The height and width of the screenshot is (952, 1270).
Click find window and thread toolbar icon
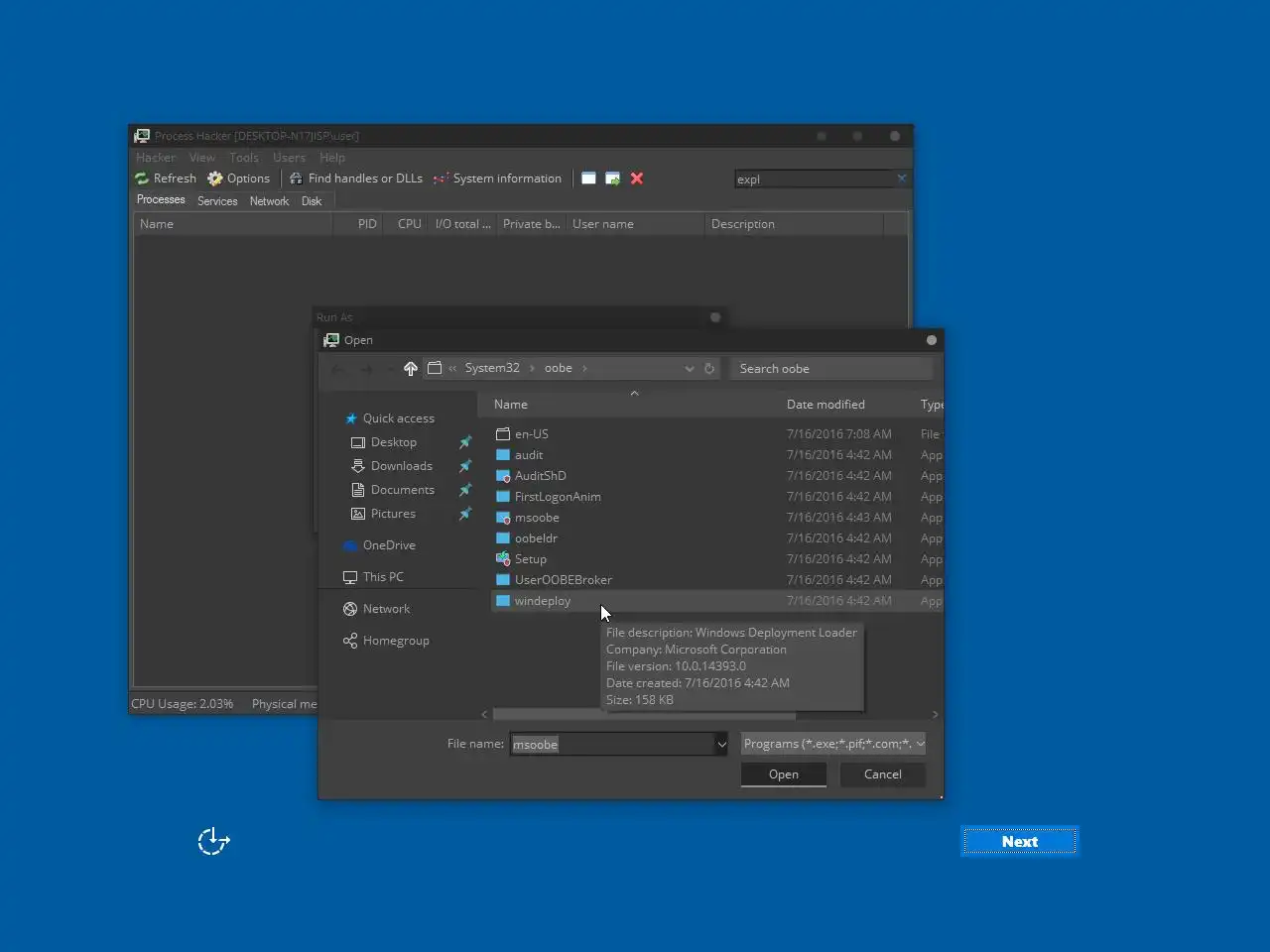613,178
